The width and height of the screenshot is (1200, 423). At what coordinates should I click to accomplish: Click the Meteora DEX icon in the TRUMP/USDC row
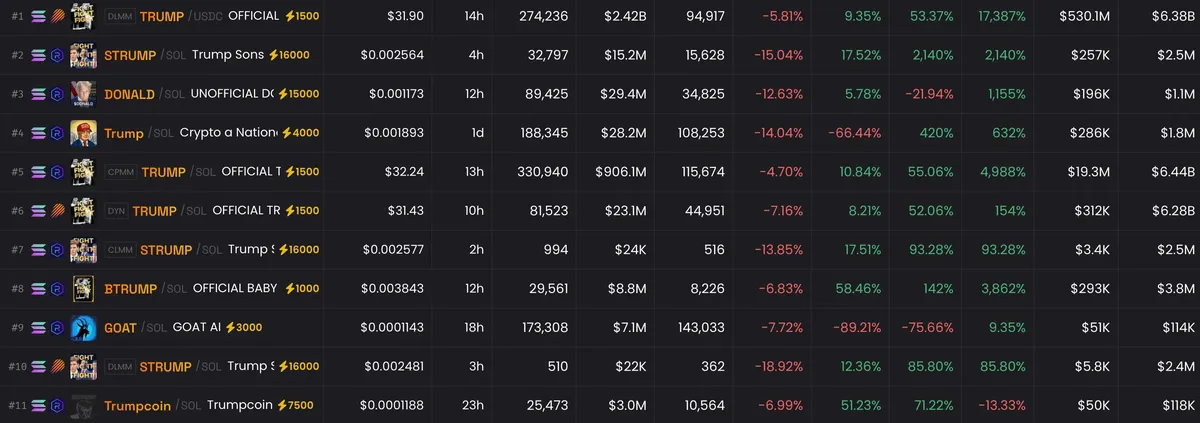click(57, 16)
